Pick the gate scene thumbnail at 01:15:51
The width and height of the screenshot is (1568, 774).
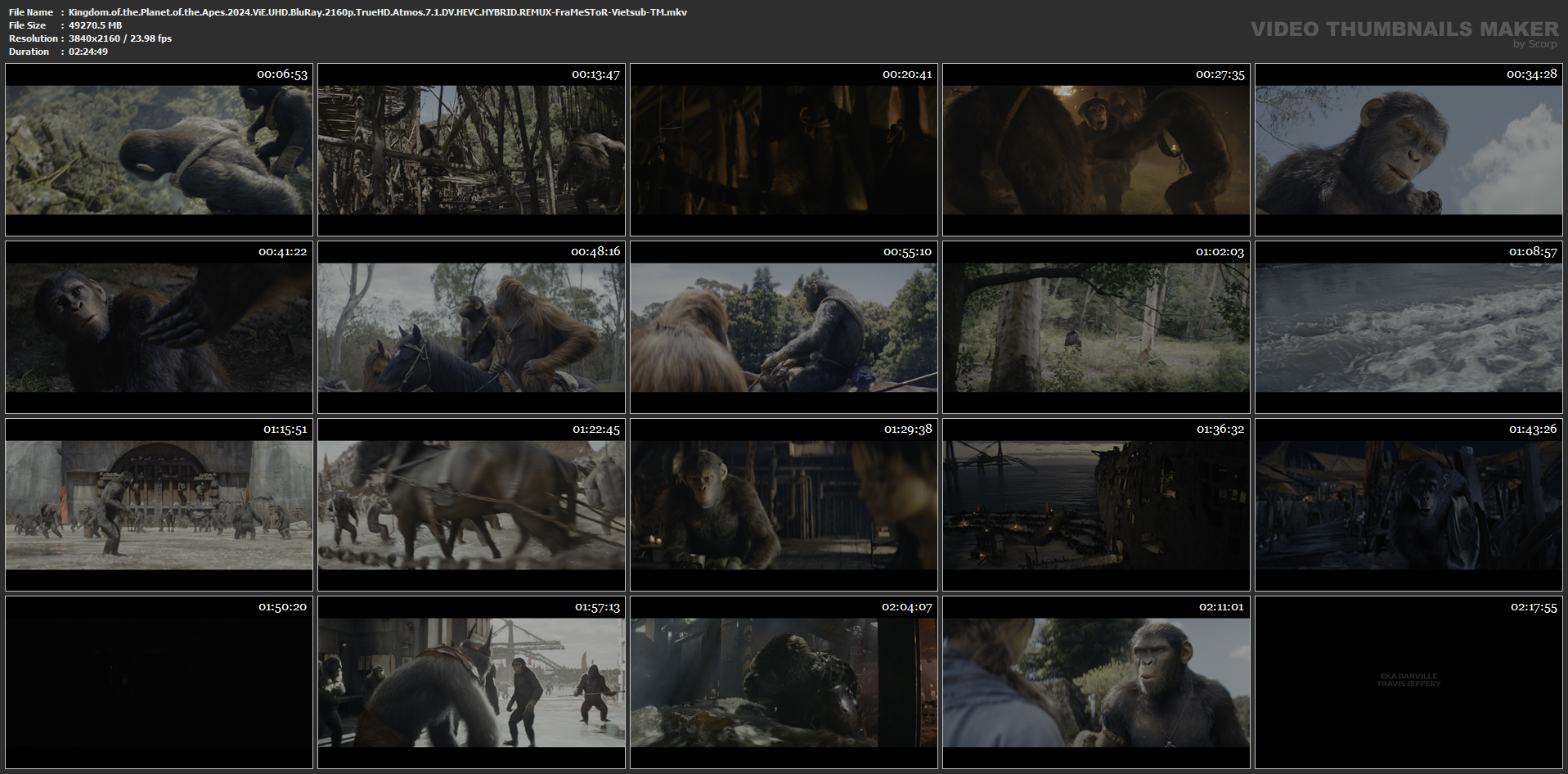coord(159,505)
